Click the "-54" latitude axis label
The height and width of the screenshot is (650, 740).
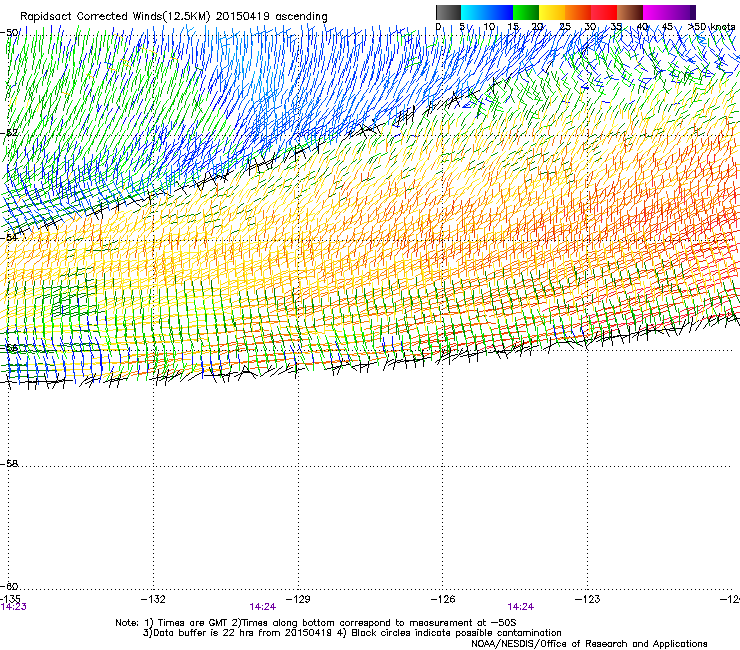[x=9, y=237]
